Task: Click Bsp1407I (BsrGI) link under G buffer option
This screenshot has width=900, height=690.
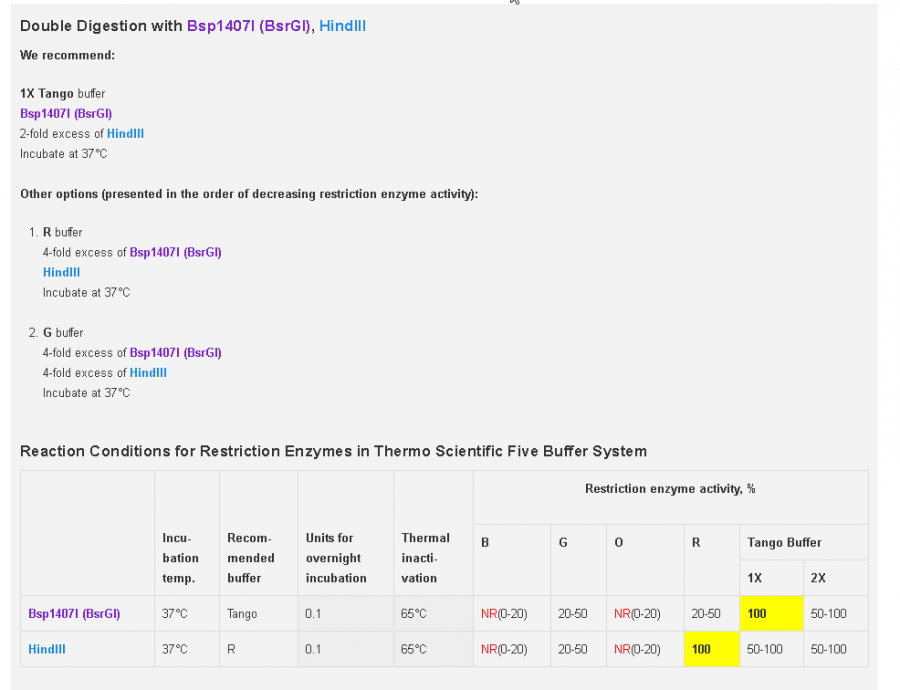Action: click(x=175, y=352)
